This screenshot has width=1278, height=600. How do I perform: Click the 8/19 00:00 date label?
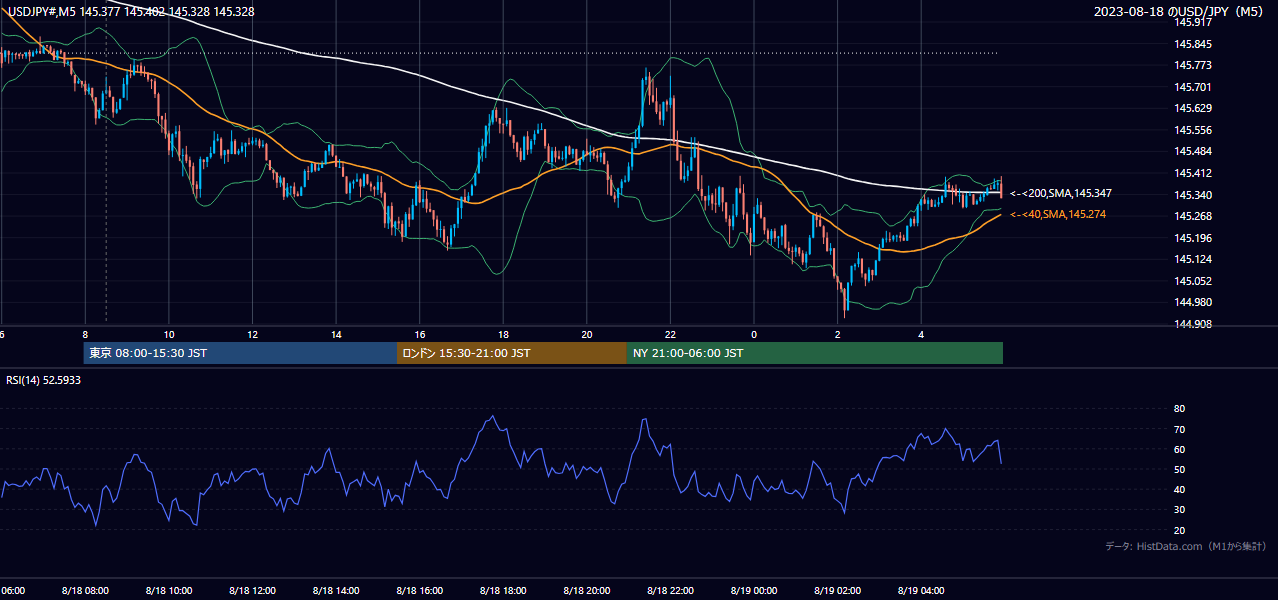tap(753, 590)
